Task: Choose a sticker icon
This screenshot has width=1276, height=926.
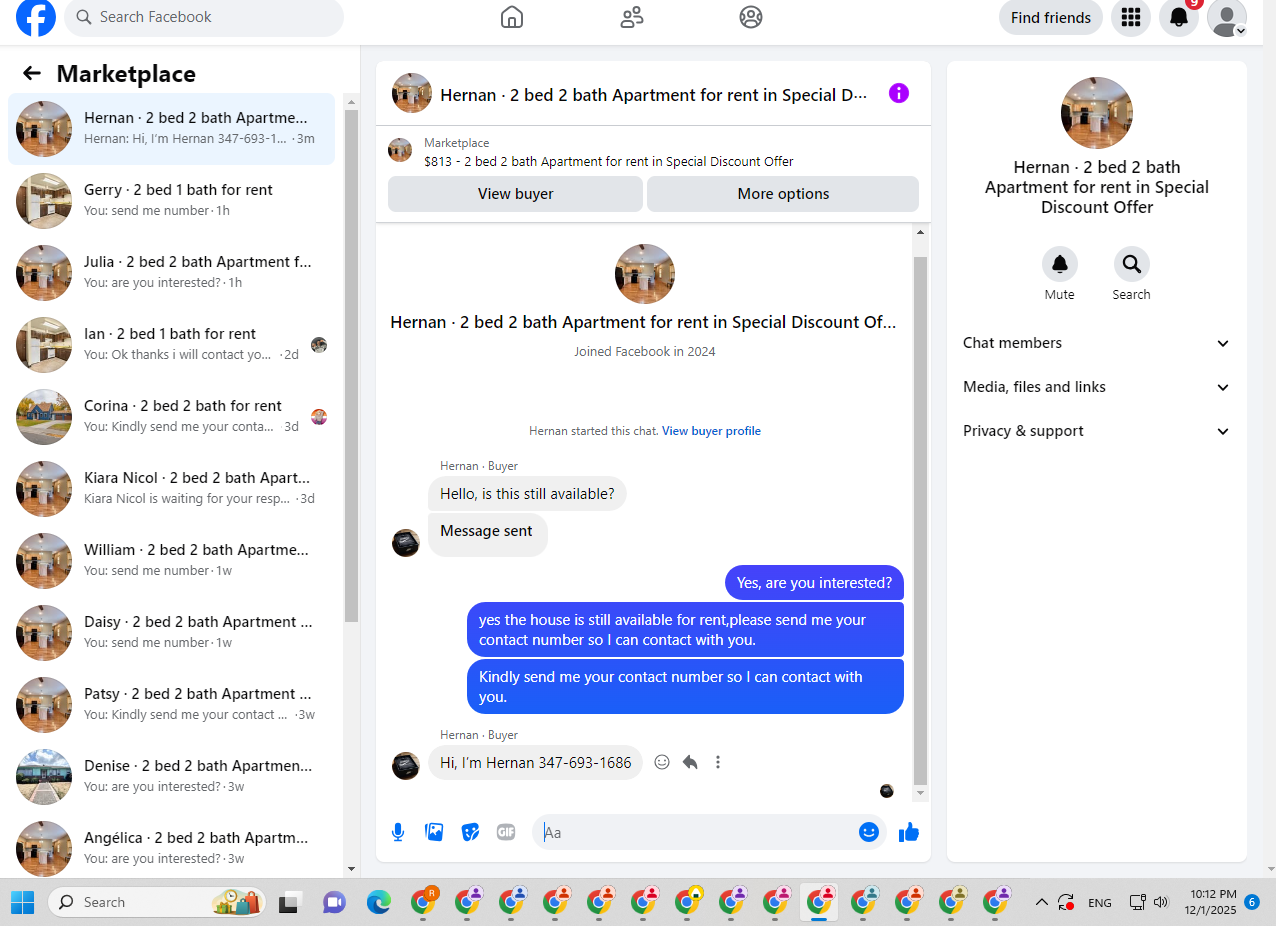Action: (x=470, y=832)
